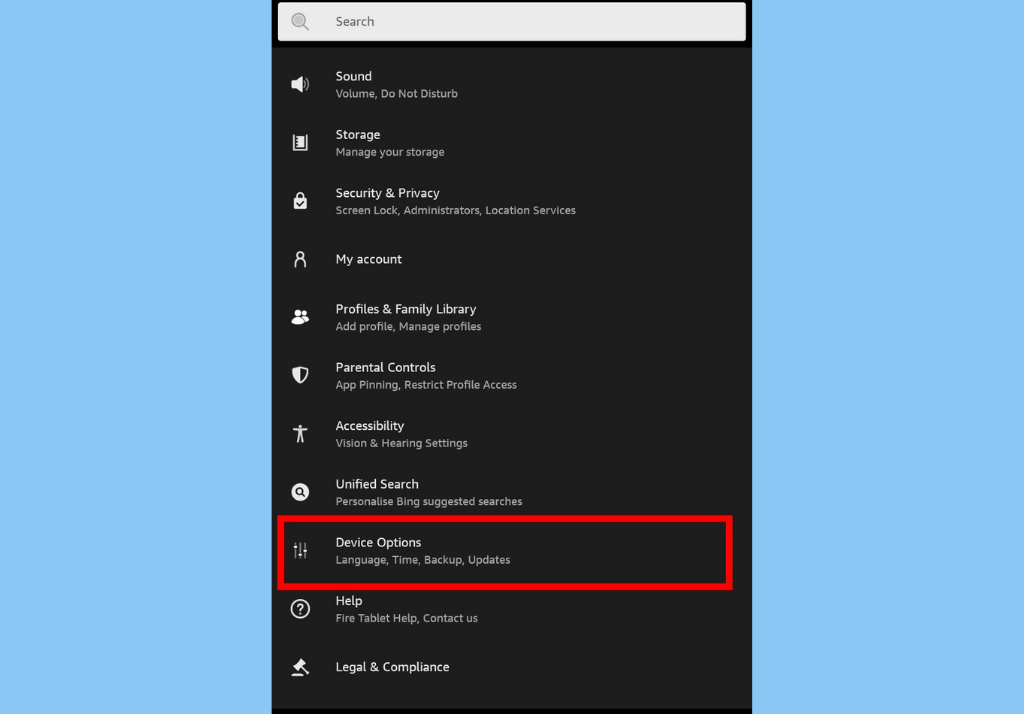The width and height of the screenshot is (1024, 714).
Task: Open Storage settings
Action: click(511, 142)
